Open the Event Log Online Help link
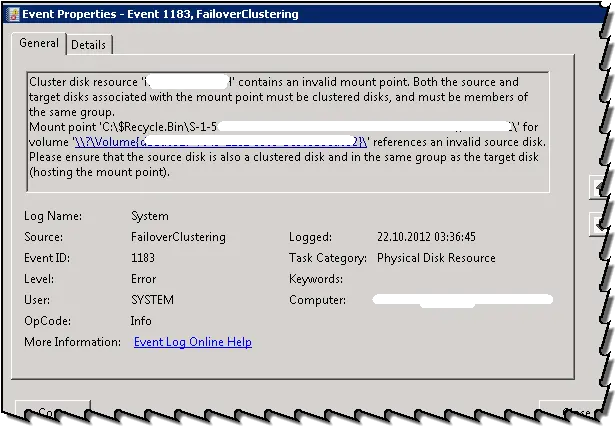 point(192,342)
